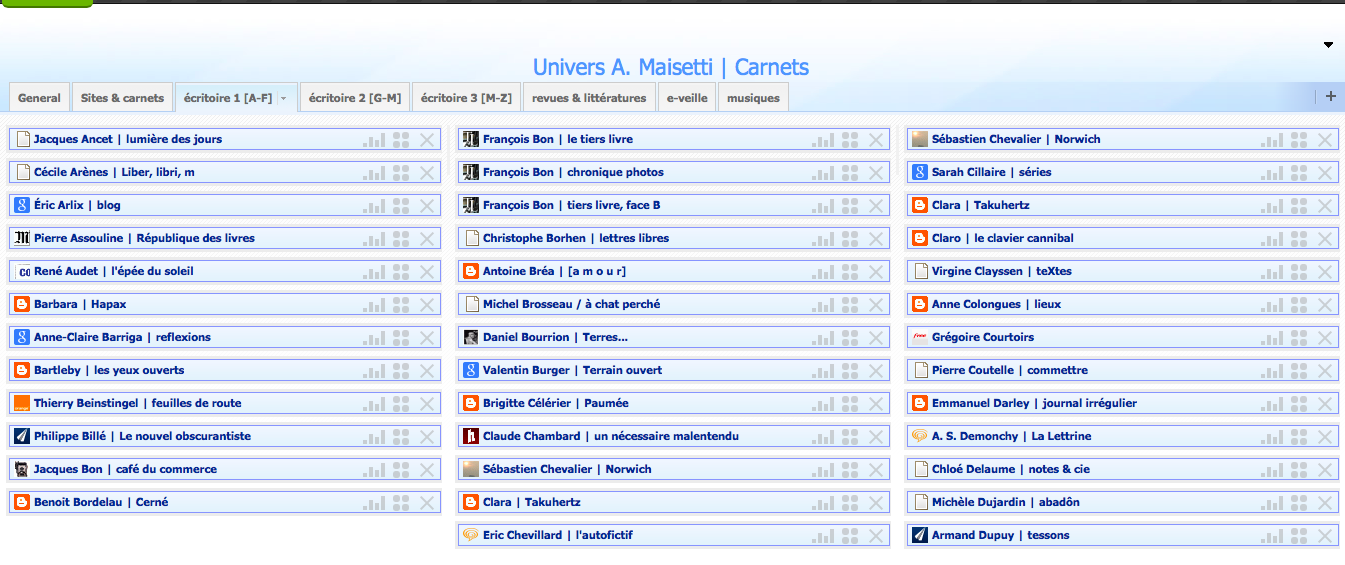
Task: Click the bar chart icon on Jacques Ancet widget
Action: pos(374,140)
